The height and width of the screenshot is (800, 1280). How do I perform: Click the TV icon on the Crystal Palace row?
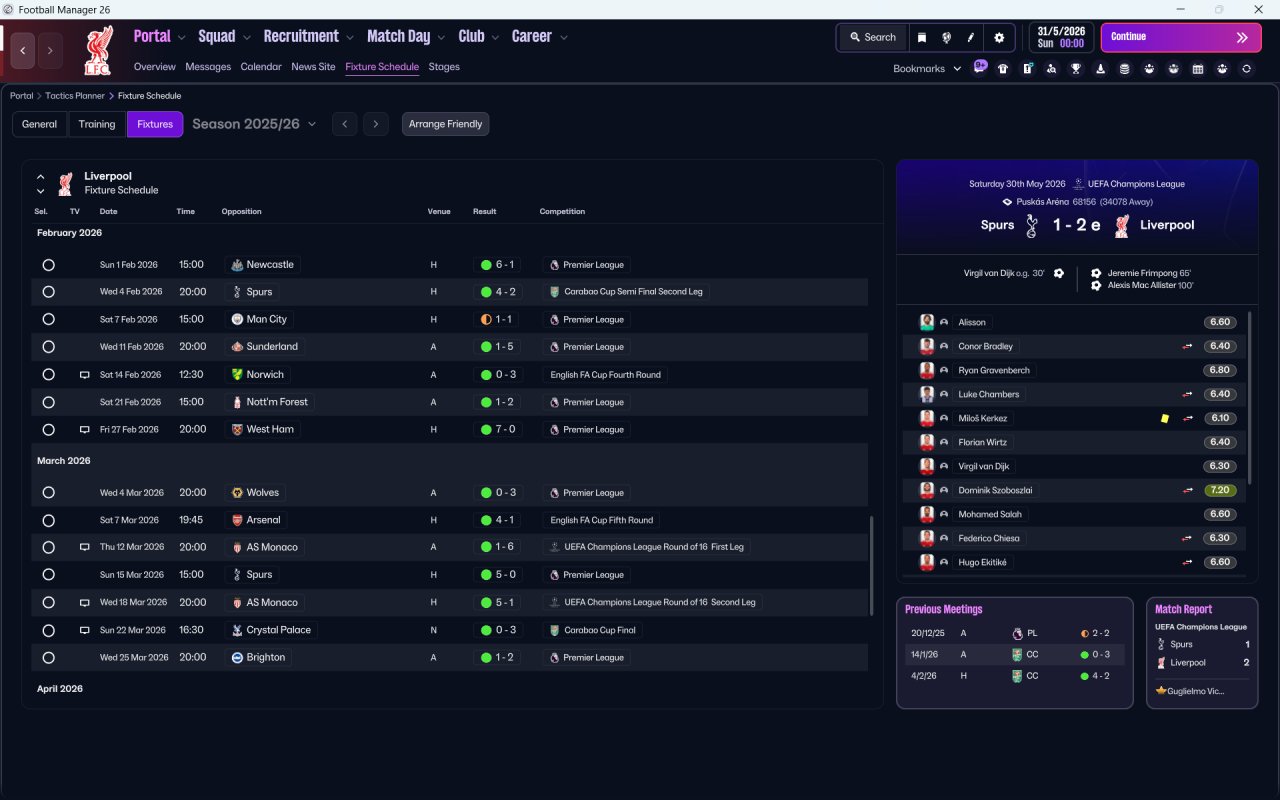pyautogui.click(x=85, y=630)
